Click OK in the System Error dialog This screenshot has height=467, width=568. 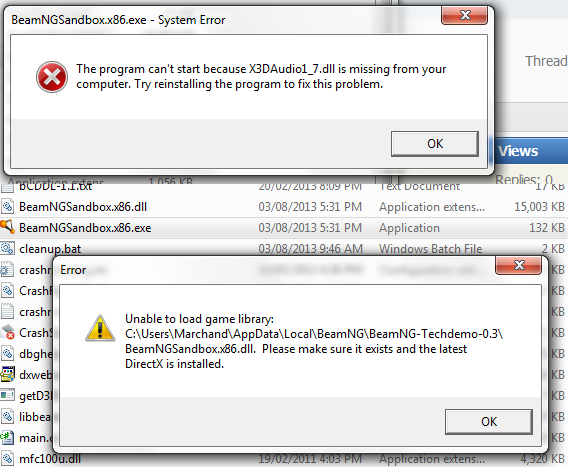[435, 144]
